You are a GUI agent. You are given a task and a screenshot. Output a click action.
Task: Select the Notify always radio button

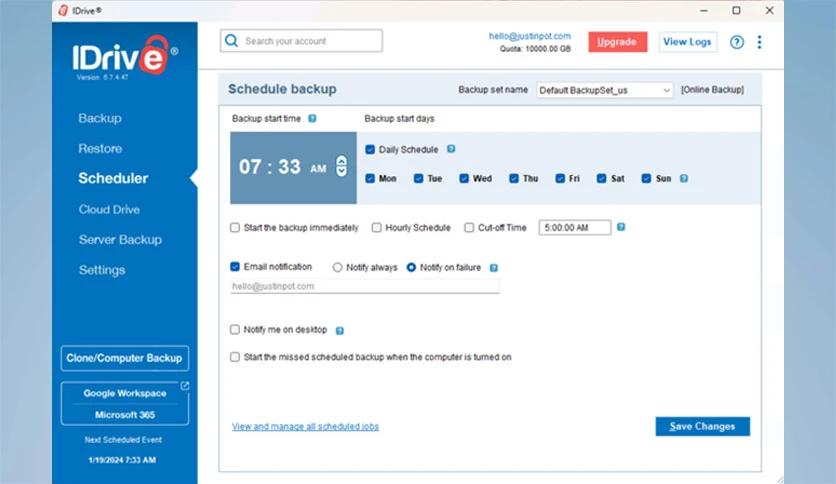click(x=337, y=267)
